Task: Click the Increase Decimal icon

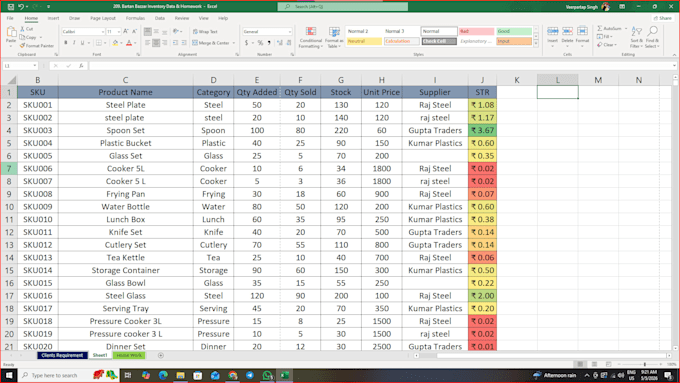Action: tap(280, 43)
